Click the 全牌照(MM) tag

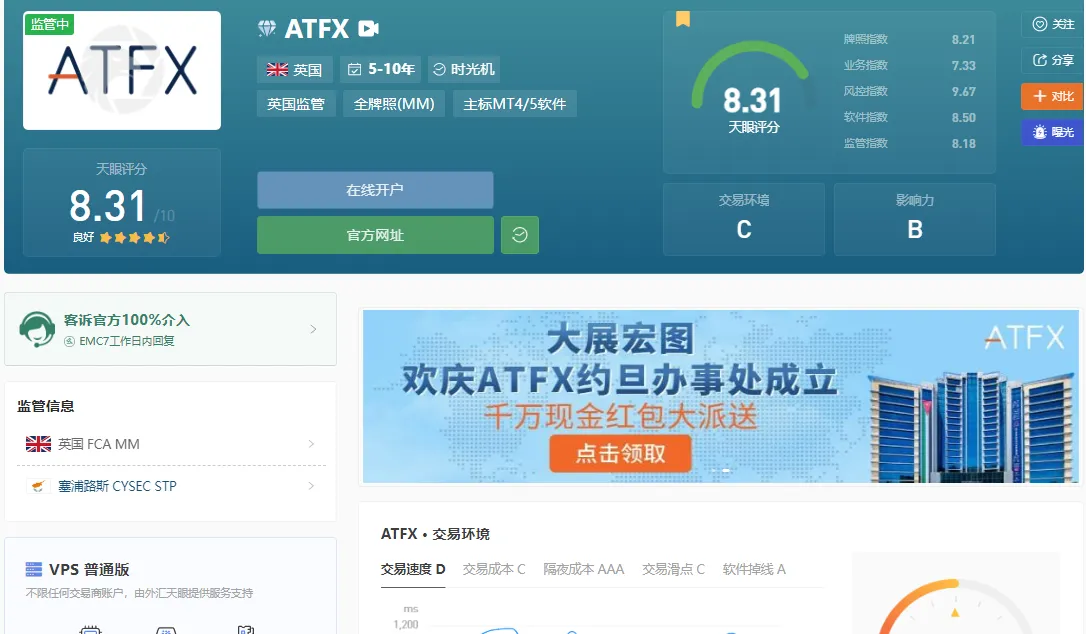point(394,104)
